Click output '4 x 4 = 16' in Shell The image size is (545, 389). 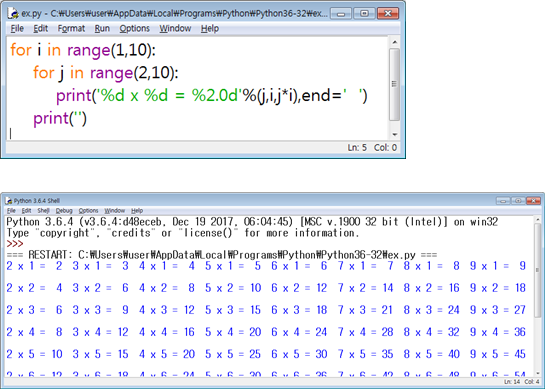(167, 332)
